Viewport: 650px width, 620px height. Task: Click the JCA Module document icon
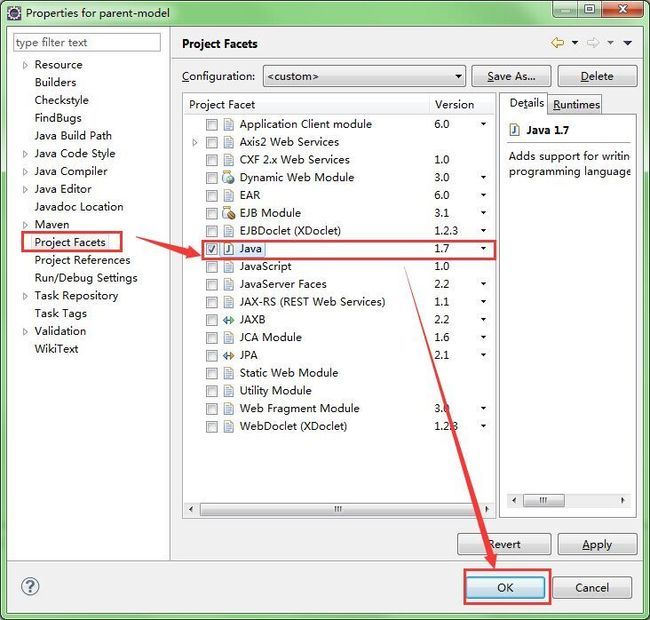(x=228, y=337)
